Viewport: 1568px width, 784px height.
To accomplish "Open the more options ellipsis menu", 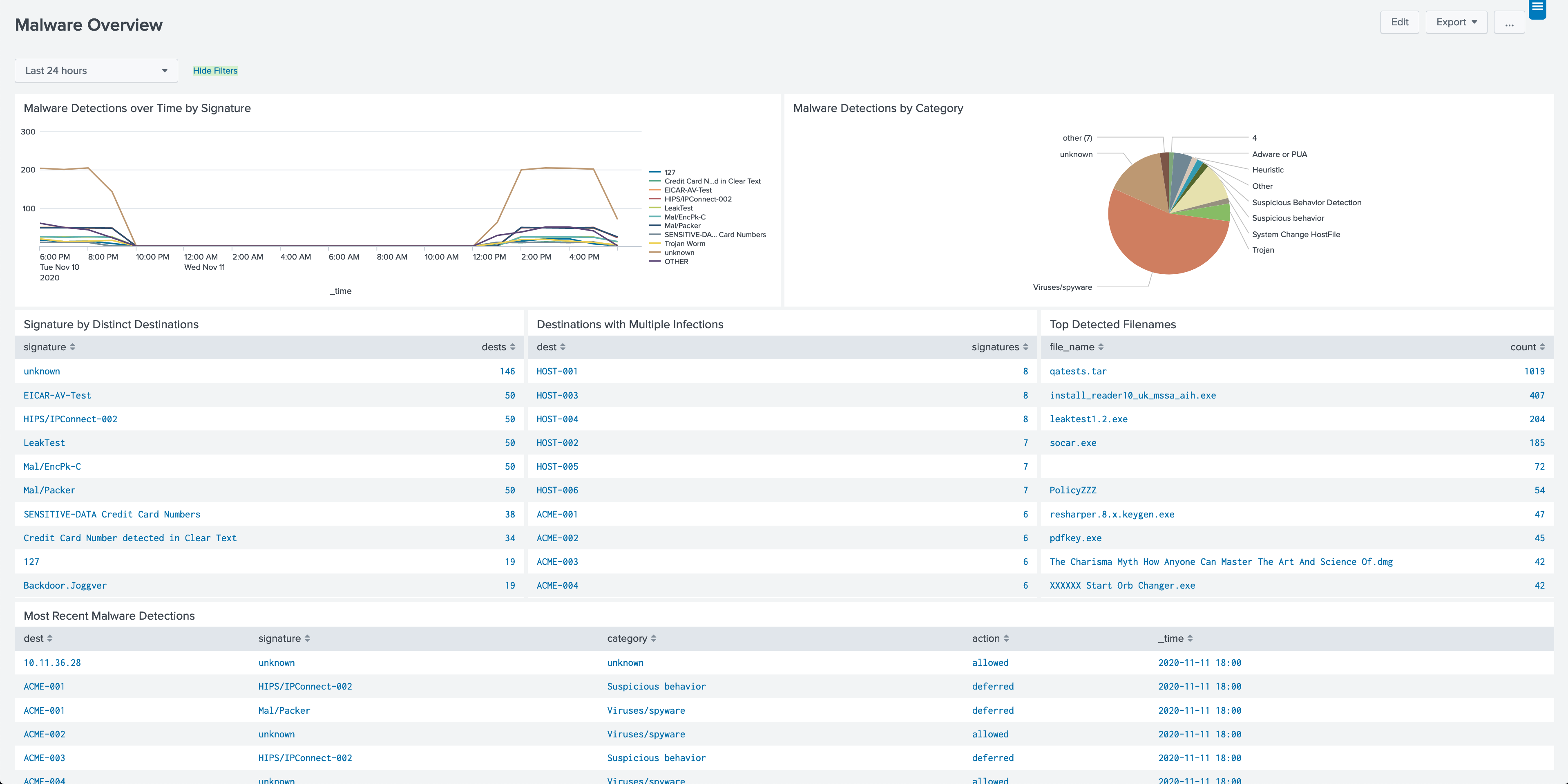I will click(1509, 22).
